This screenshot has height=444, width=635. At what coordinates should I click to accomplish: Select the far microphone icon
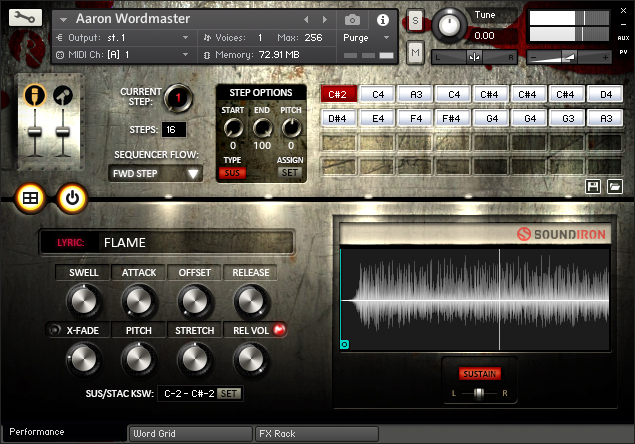click(63, 96)
